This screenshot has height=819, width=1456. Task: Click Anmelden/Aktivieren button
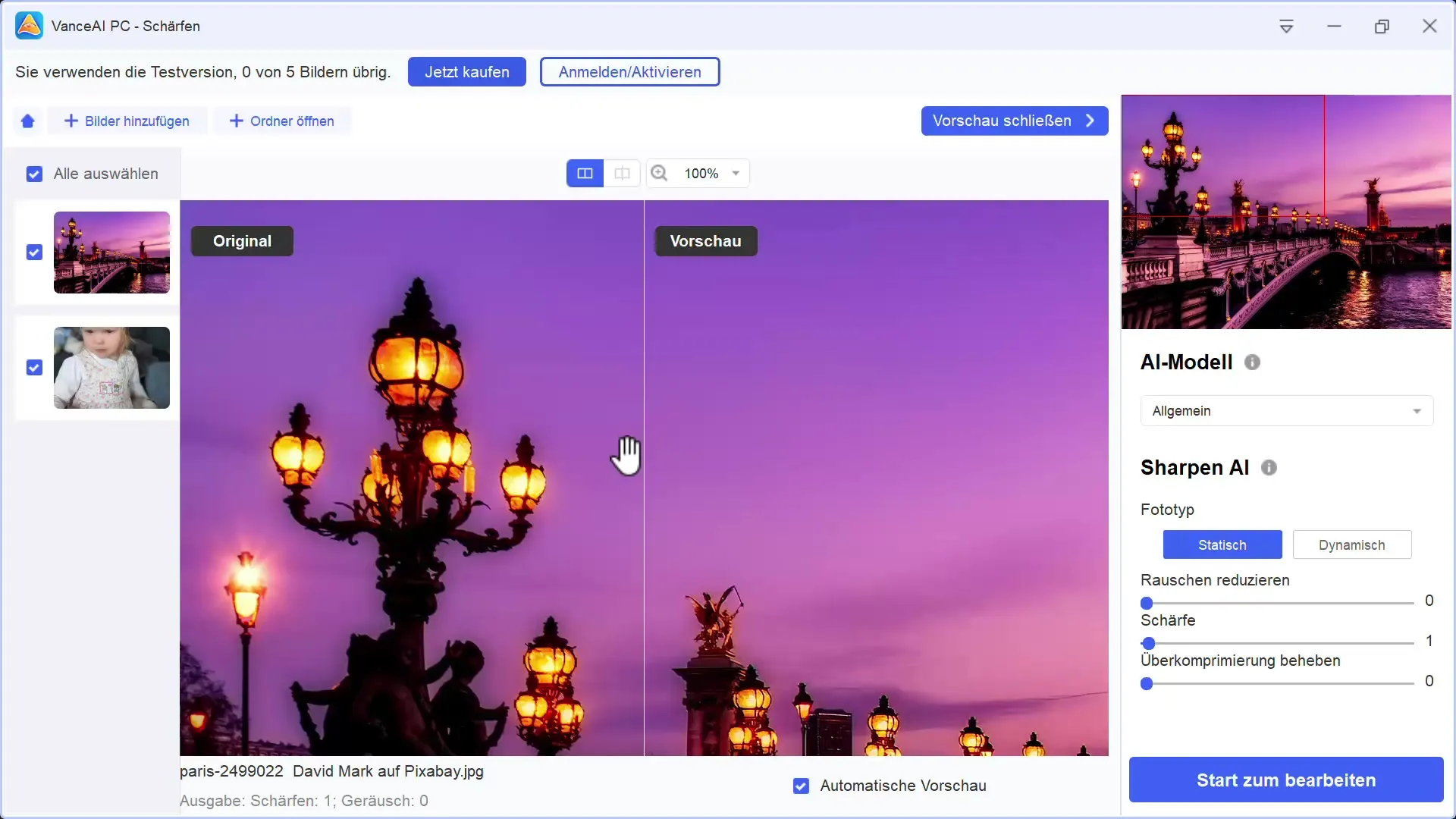click(x=630, y=72)
